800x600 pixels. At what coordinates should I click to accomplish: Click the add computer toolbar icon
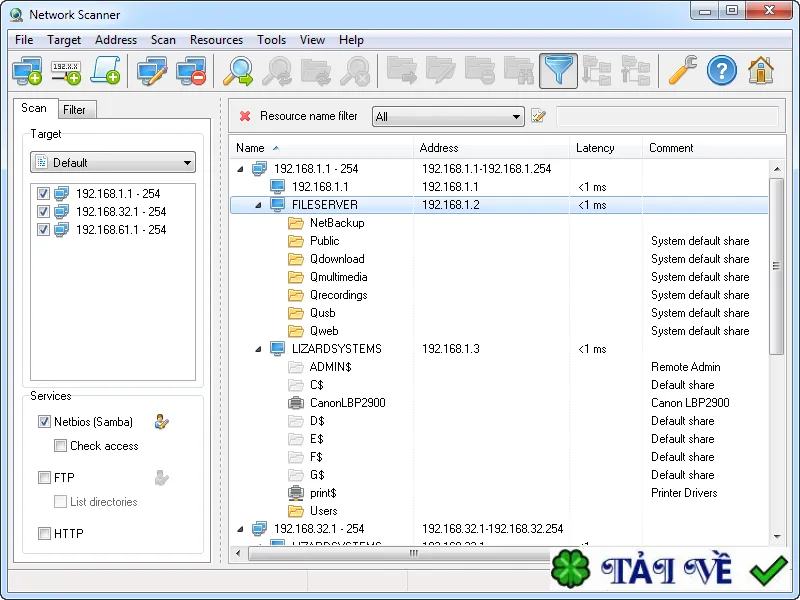[x=27, y=71]
